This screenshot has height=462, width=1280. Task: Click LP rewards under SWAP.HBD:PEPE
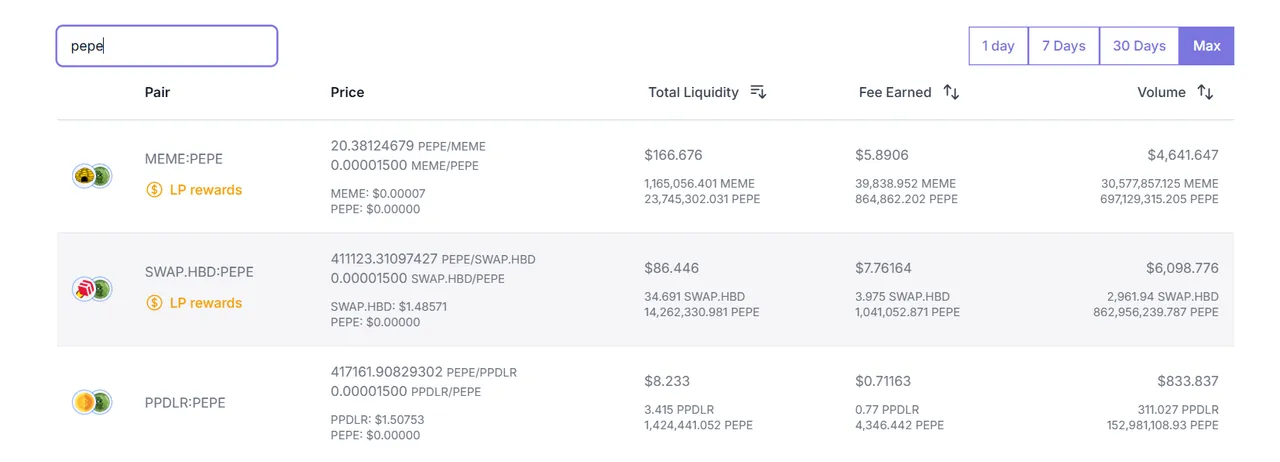point(206,303)
